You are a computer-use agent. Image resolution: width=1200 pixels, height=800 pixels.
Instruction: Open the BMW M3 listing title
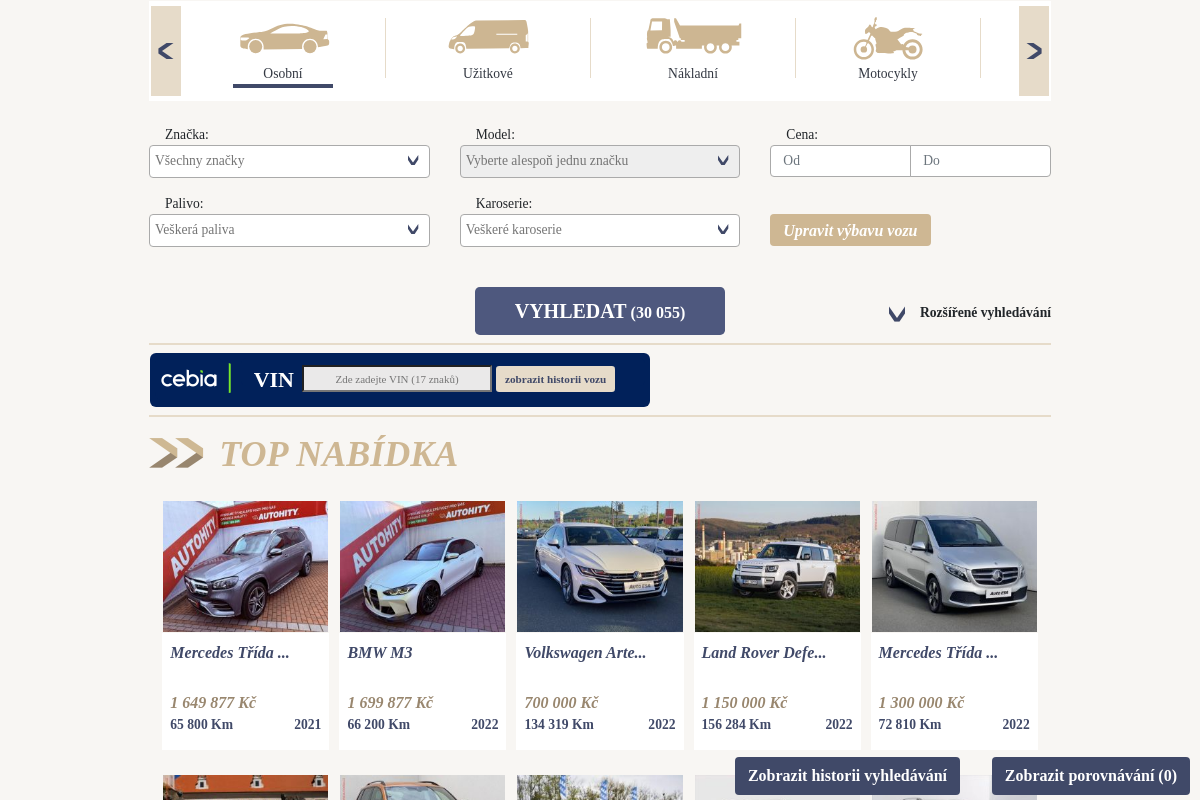380,653
